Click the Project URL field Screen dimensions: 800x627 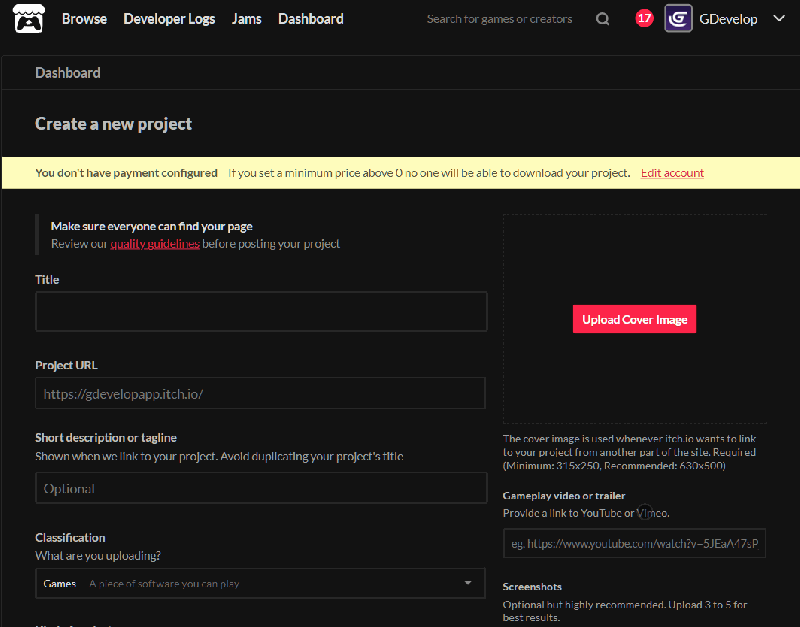pos(260,393)
